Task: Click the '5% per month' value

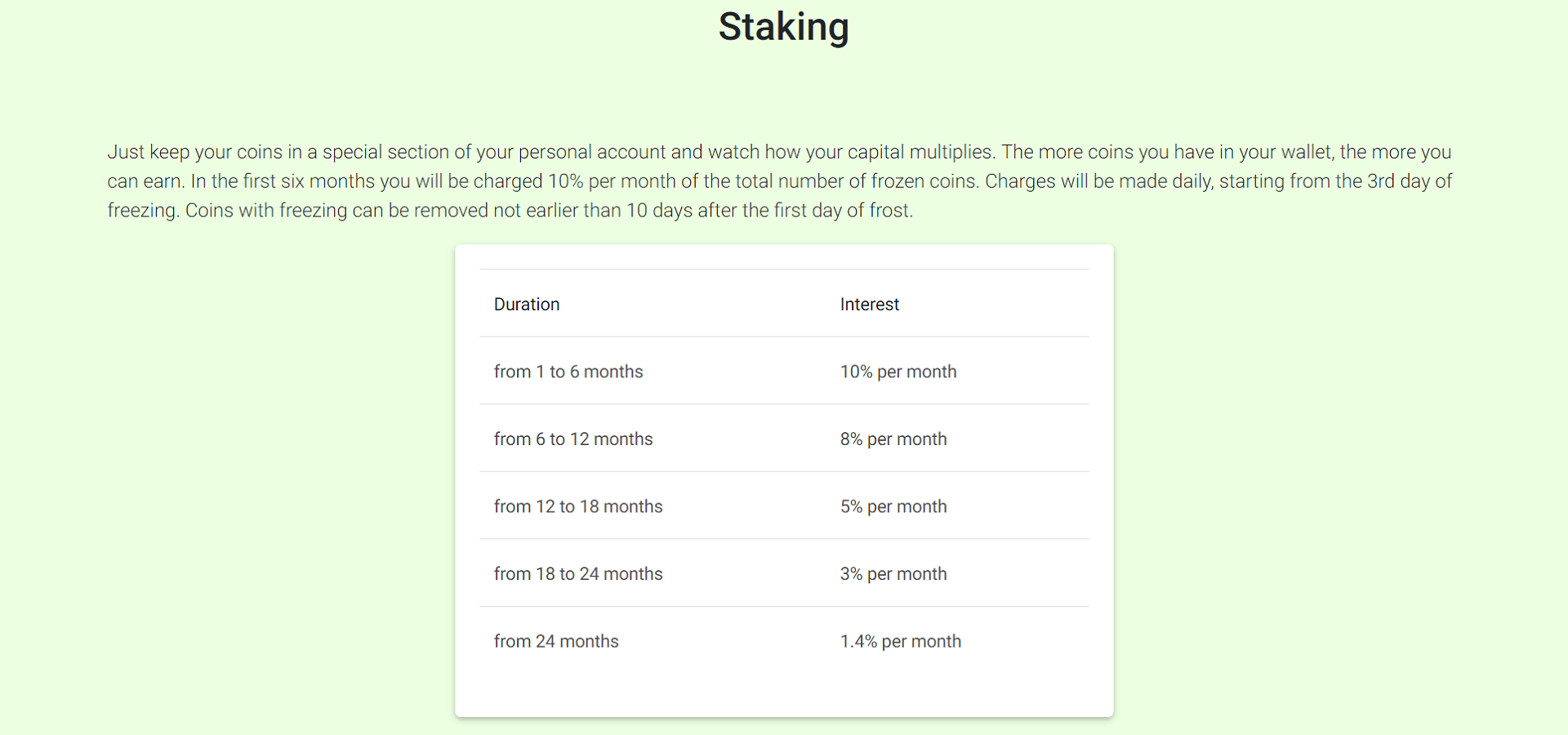Action: (893, 506)
